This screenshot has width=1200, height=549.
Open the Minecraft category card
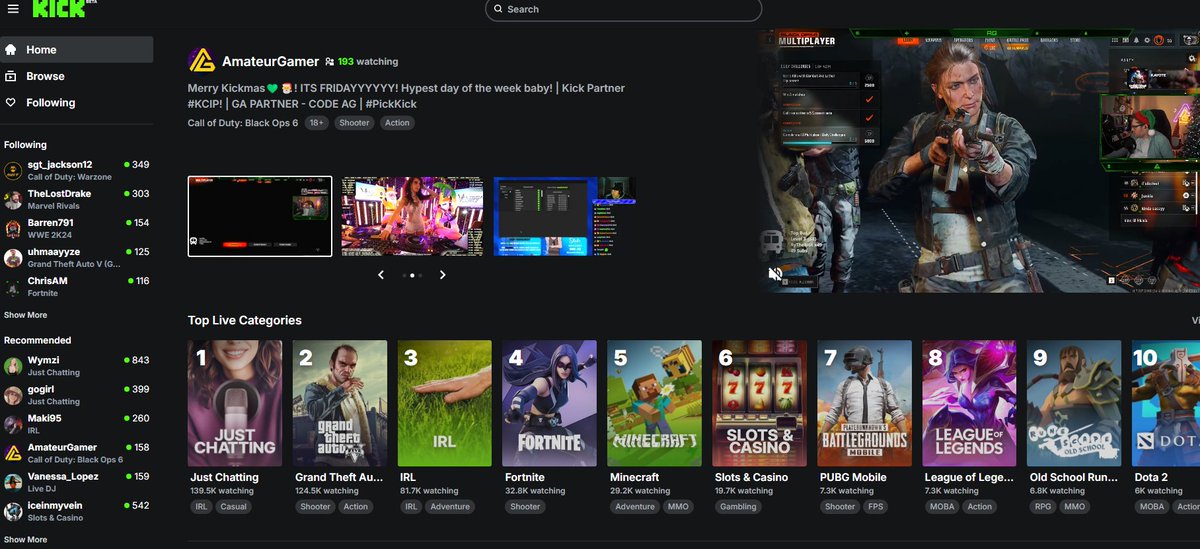pos(655,403)
